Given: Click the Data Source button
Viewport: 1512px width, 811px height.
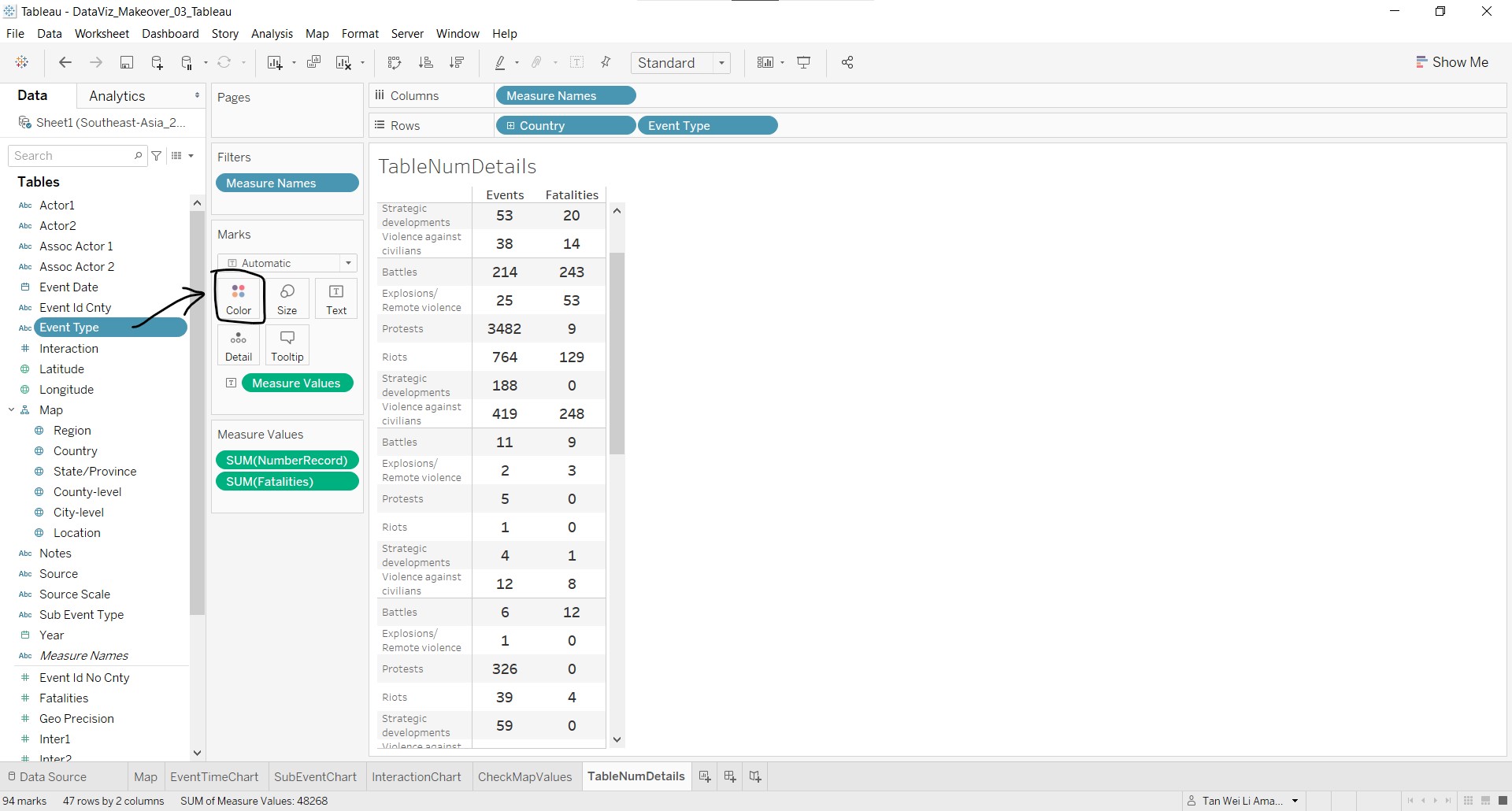Looking at the screenshot, I should [47, 776].
